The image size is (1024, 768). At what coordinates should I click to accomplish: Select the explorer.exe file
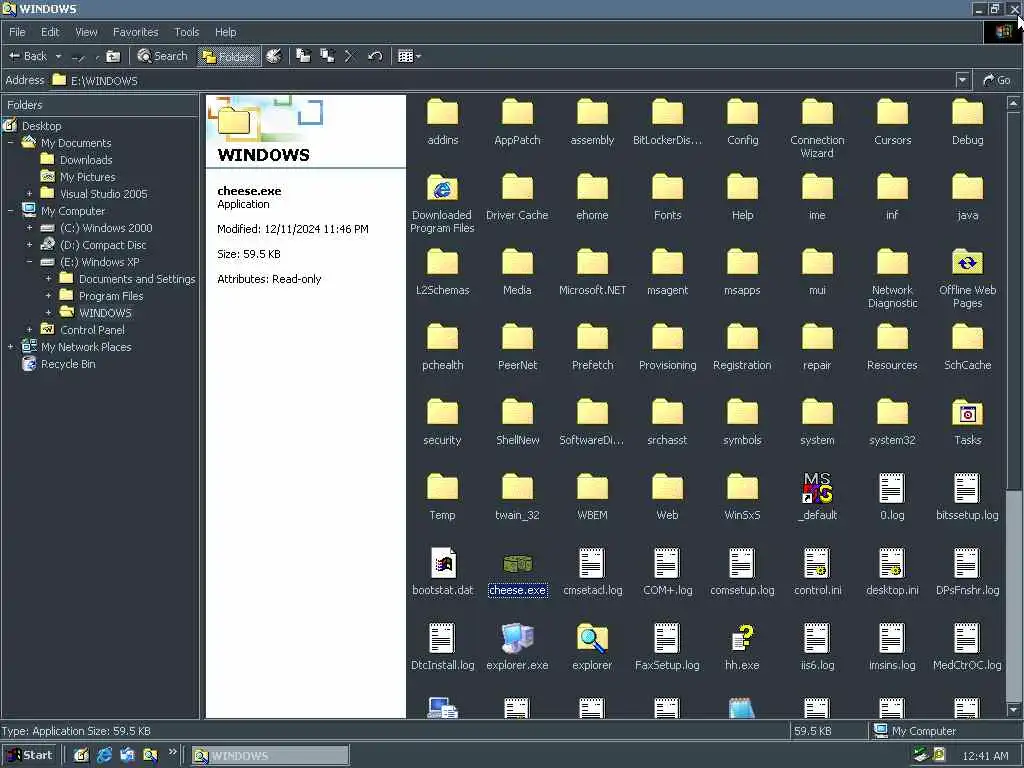(x=517, y=647)
